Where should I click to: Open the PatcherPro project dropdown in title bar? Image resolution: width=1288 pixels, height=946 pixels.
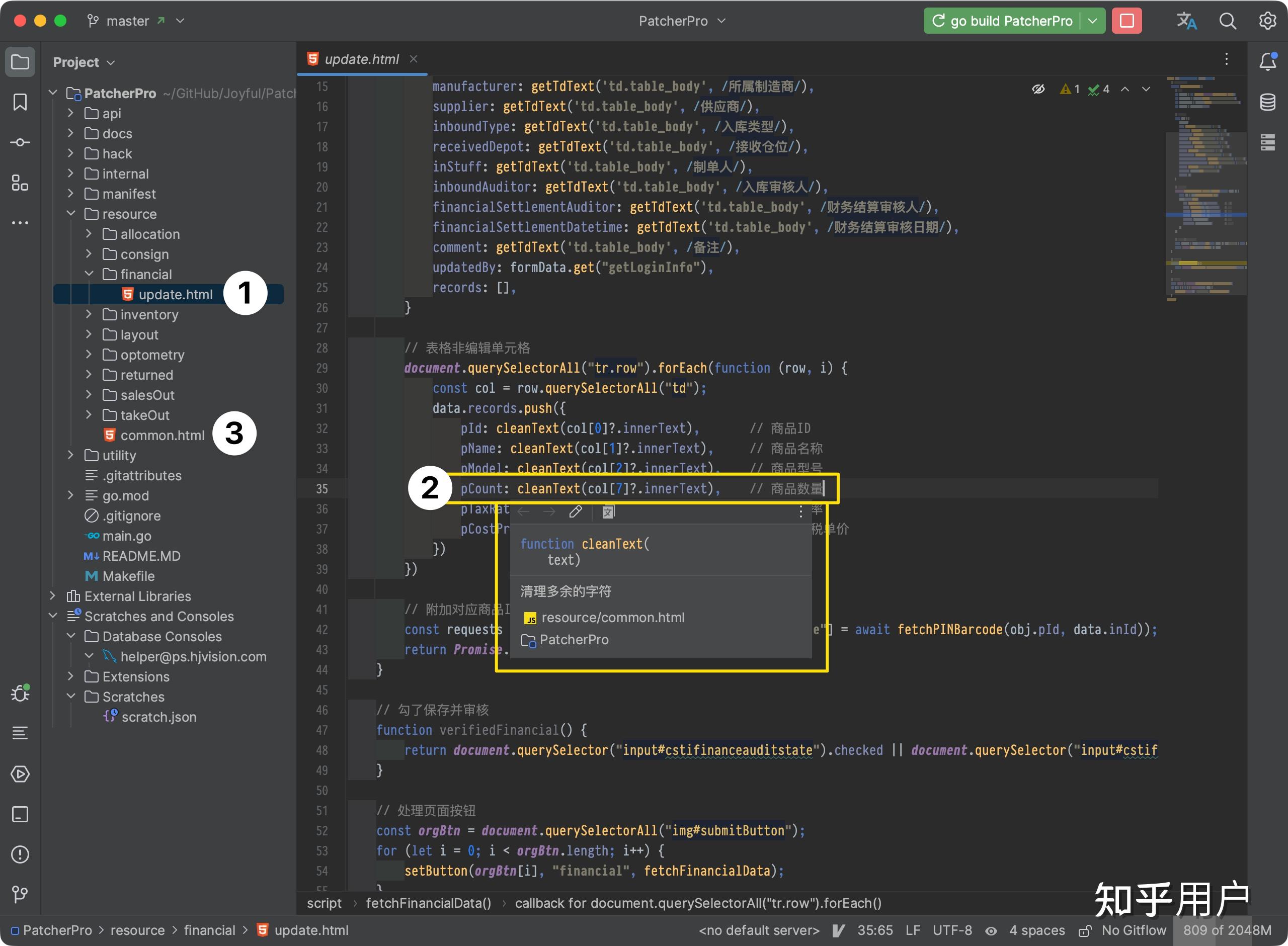tap(682, 21)
